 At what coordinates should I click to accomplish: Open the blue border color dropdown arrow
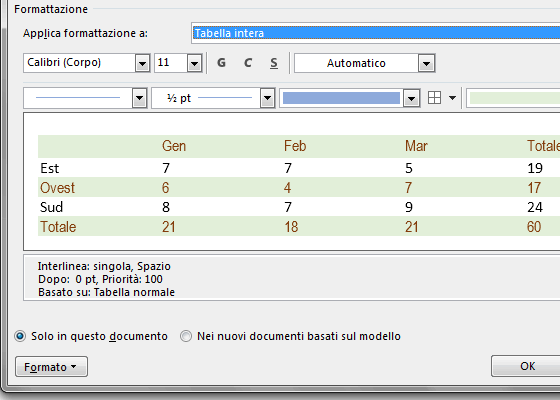pos(411,98)
